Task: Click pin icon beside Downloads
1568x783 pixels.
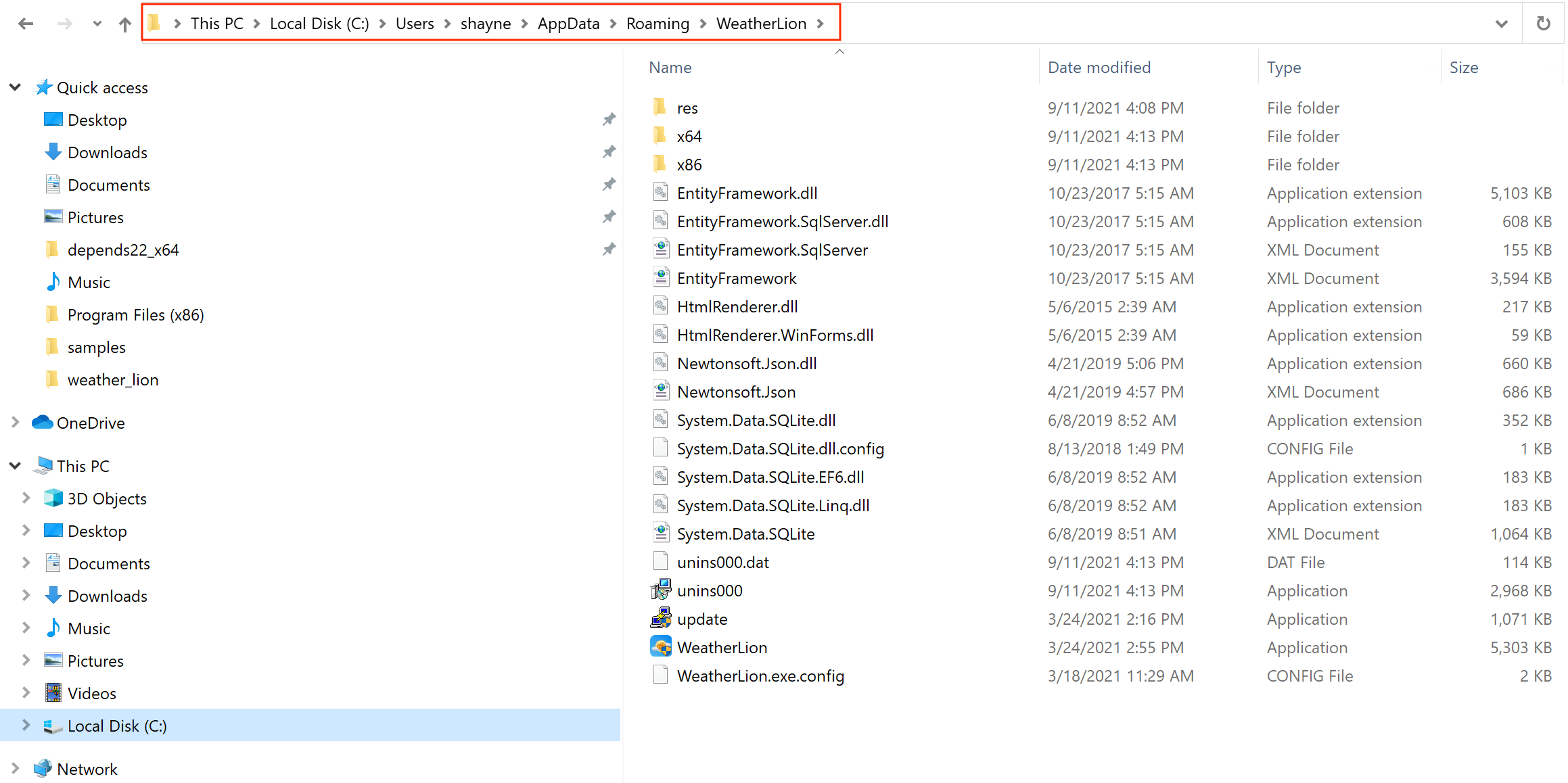Action: 609,152
